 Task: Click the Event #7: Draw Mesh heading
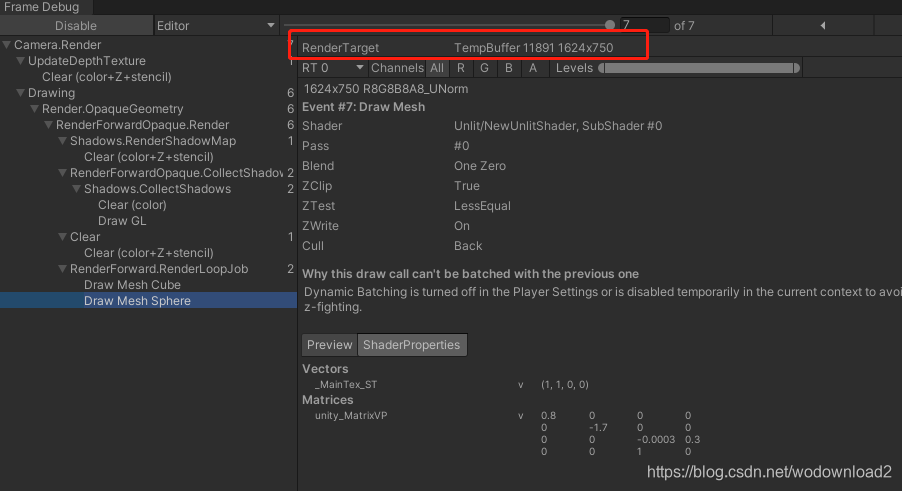tap(364, 107)
